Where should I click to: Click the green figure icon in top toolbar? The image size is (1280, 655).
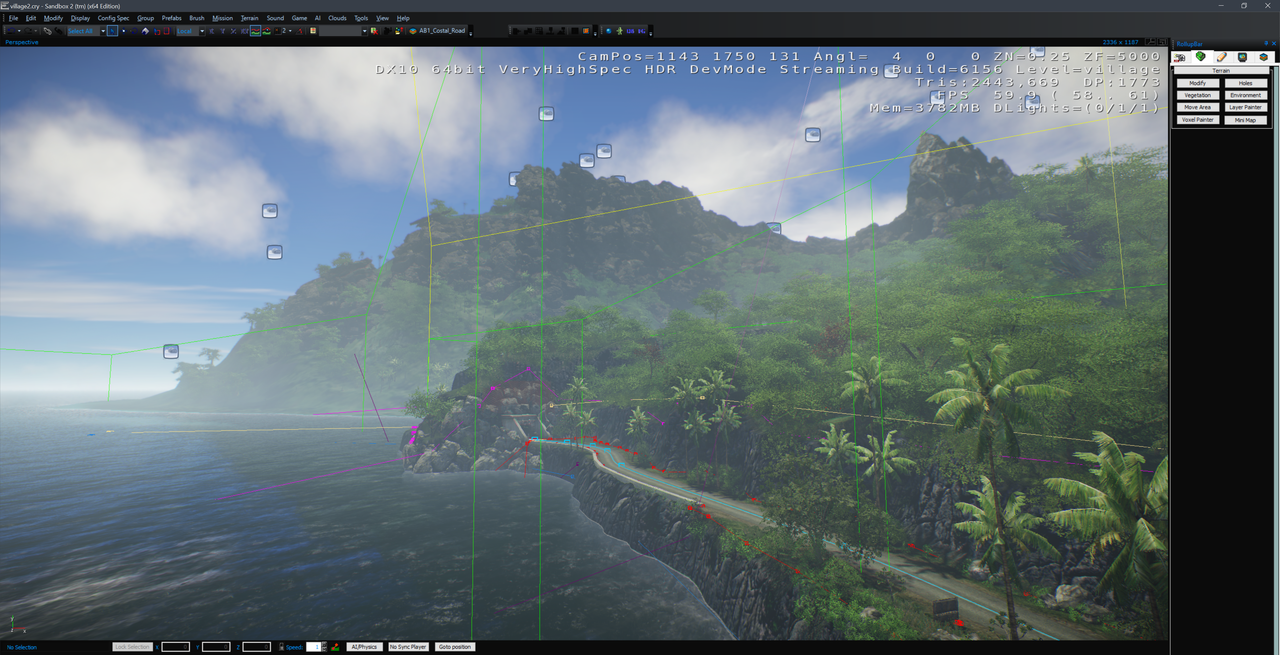pos(620,31)
